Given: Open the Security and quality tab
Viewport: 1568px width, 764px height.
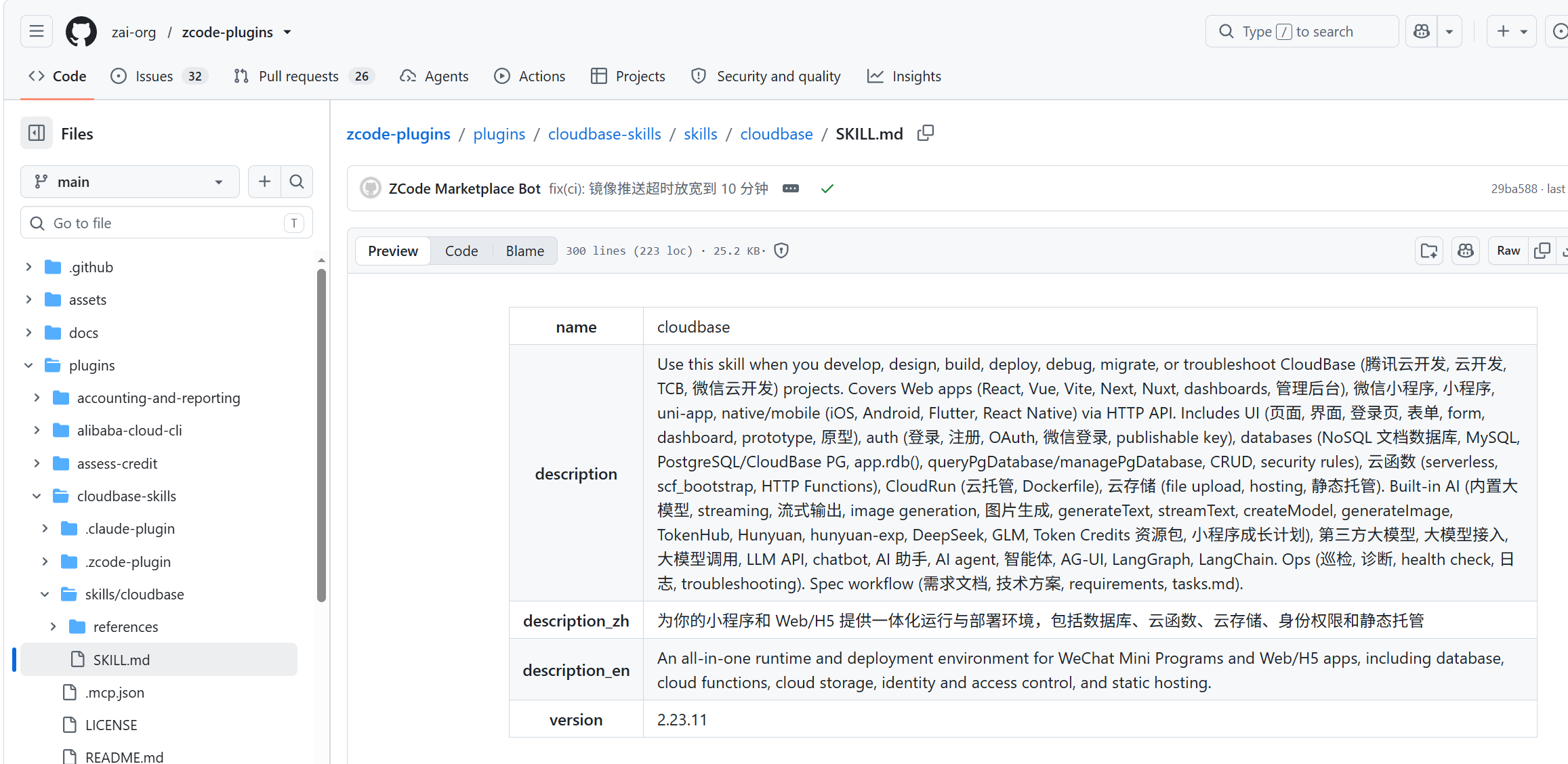Looking at the screenshot, I should [x=766, y=76].
